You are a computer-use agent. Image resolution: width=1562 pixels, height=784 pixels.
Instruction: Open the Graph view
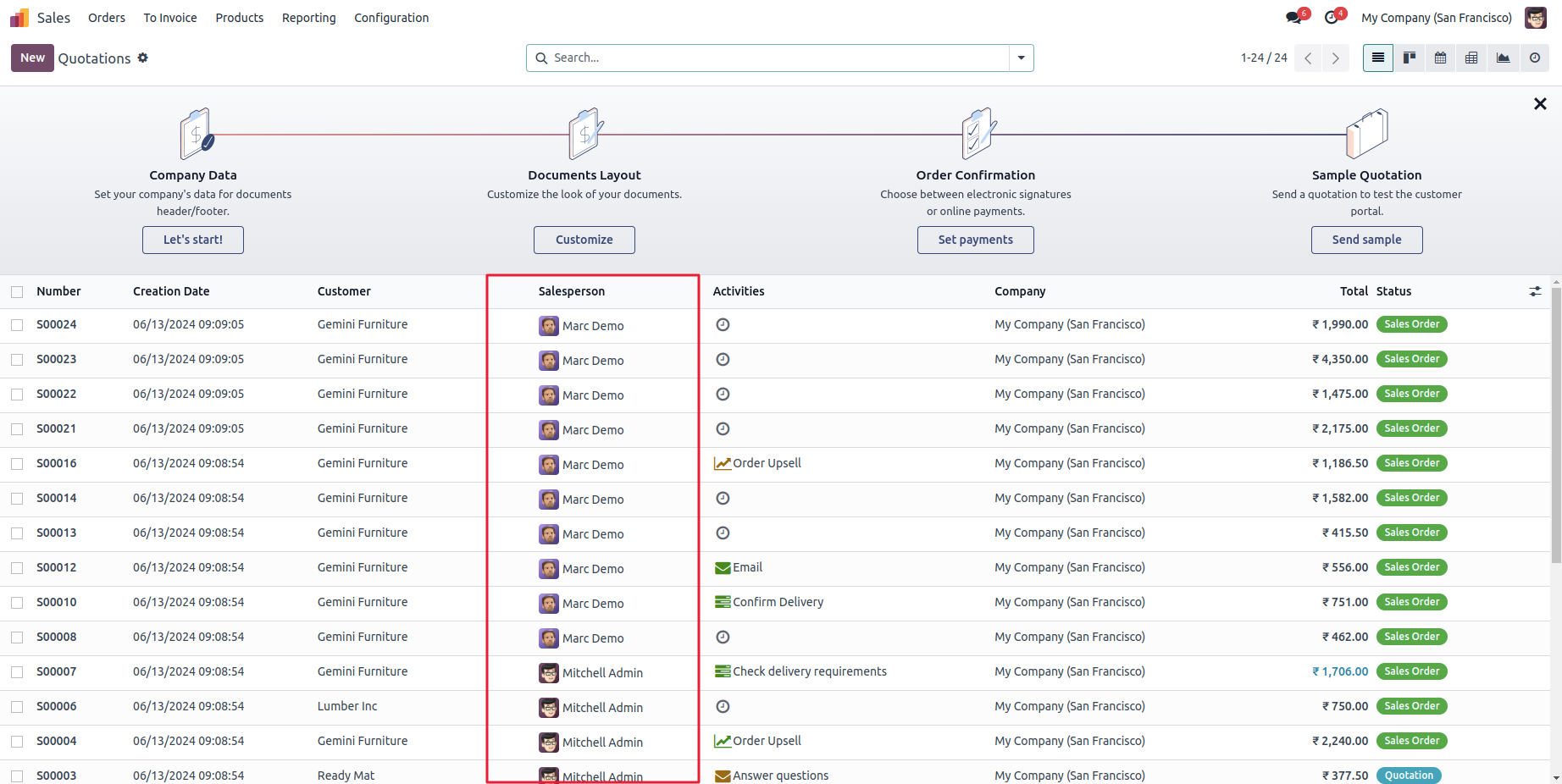pos(1503,58)
